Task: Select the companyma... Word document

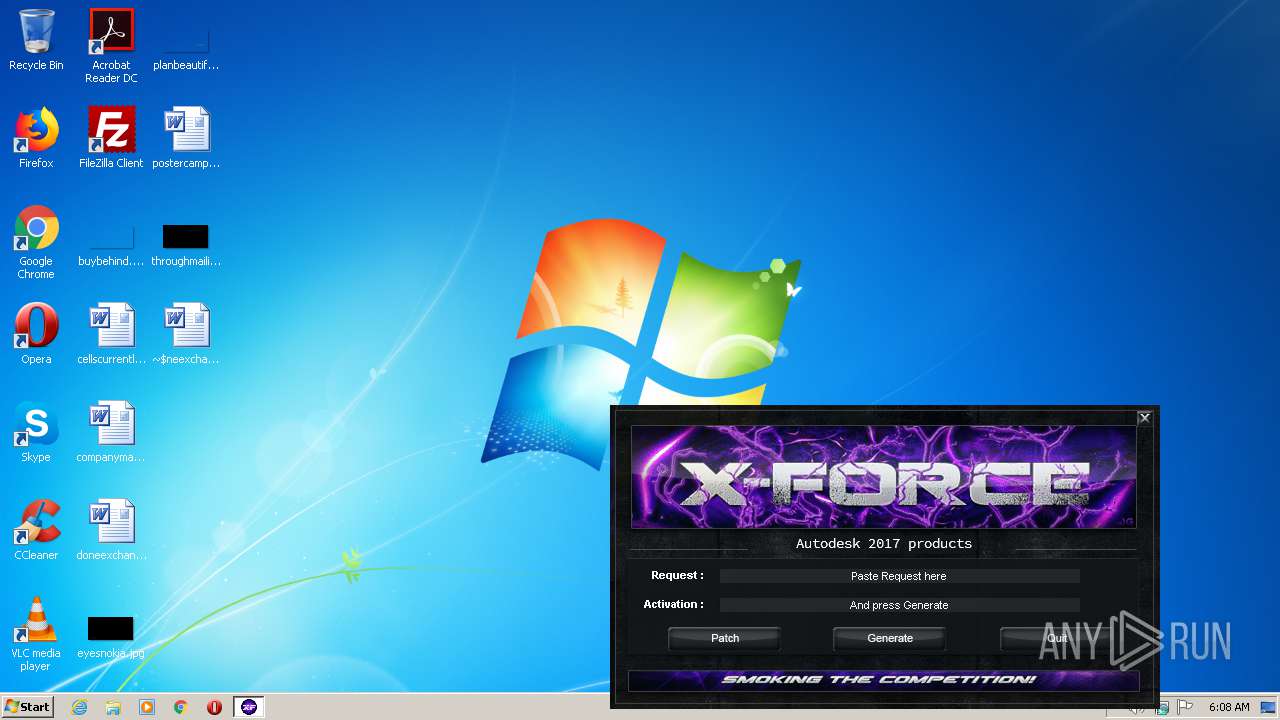Action: pyautogui.click(x=111, y=432)
